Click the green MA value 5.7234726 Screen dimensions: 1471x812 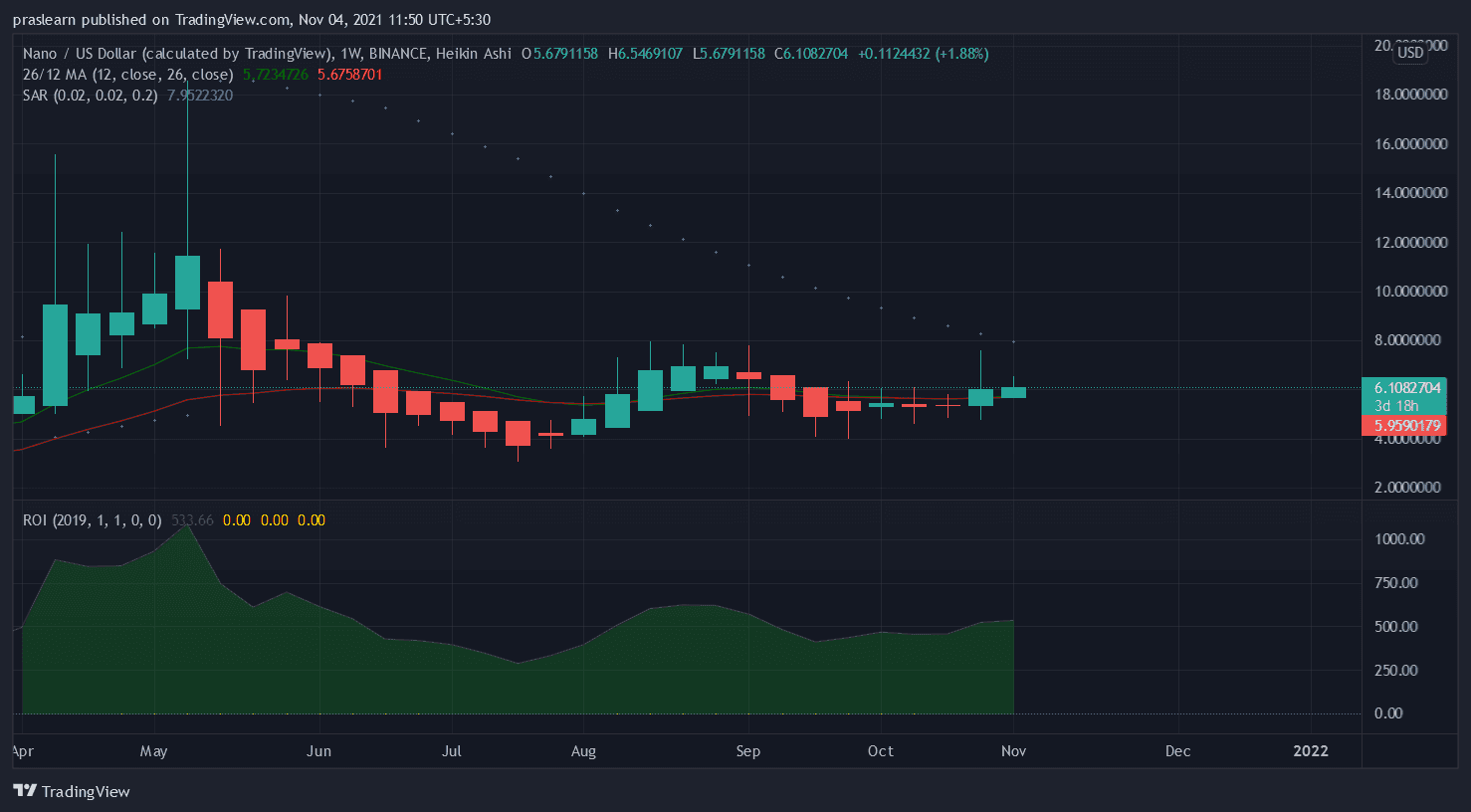[276, 75]
